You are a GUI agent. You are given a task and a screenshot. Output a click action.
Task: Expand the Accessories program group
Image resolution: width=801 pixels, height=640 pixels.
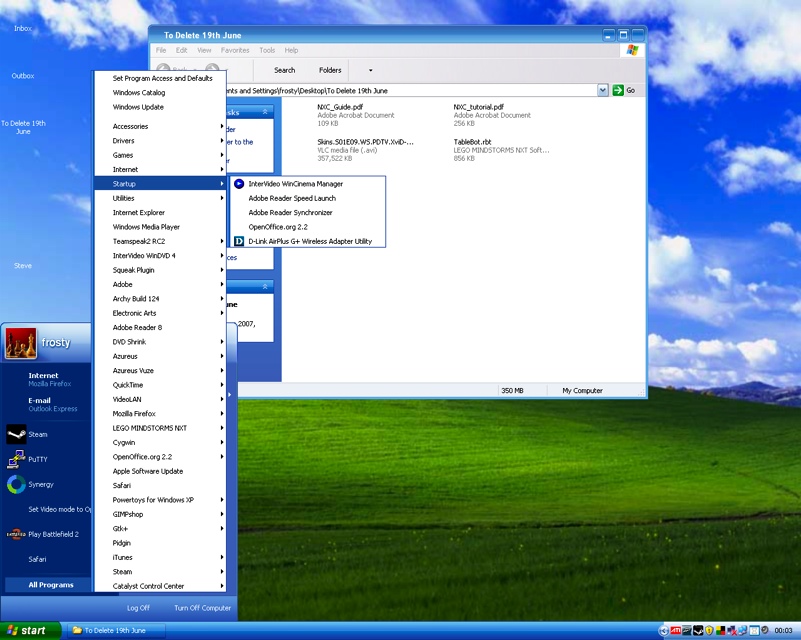coord(130,127)
